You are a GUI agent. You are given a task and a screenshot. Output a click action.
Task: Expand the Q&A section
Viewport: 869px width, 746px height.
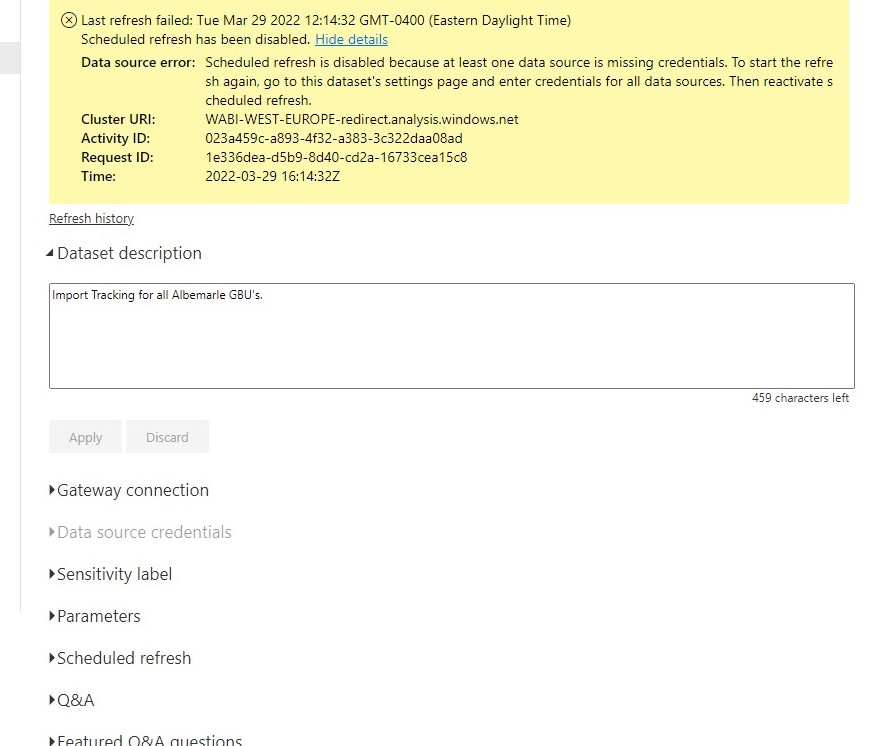point(72,700)
